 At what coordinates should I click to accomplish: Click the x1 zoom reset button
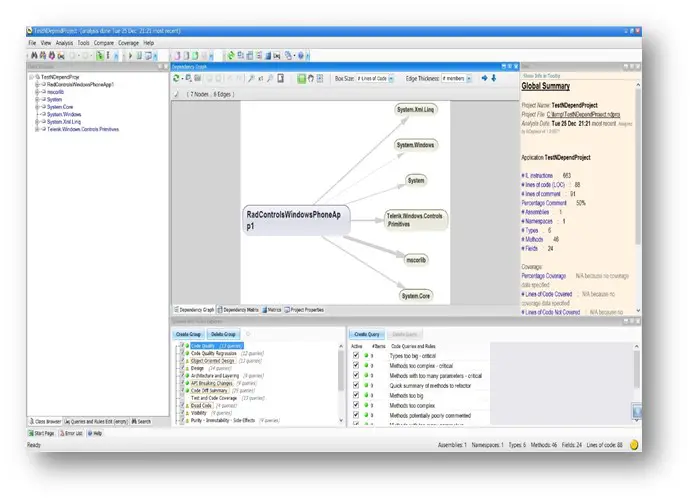click(261, 79)
